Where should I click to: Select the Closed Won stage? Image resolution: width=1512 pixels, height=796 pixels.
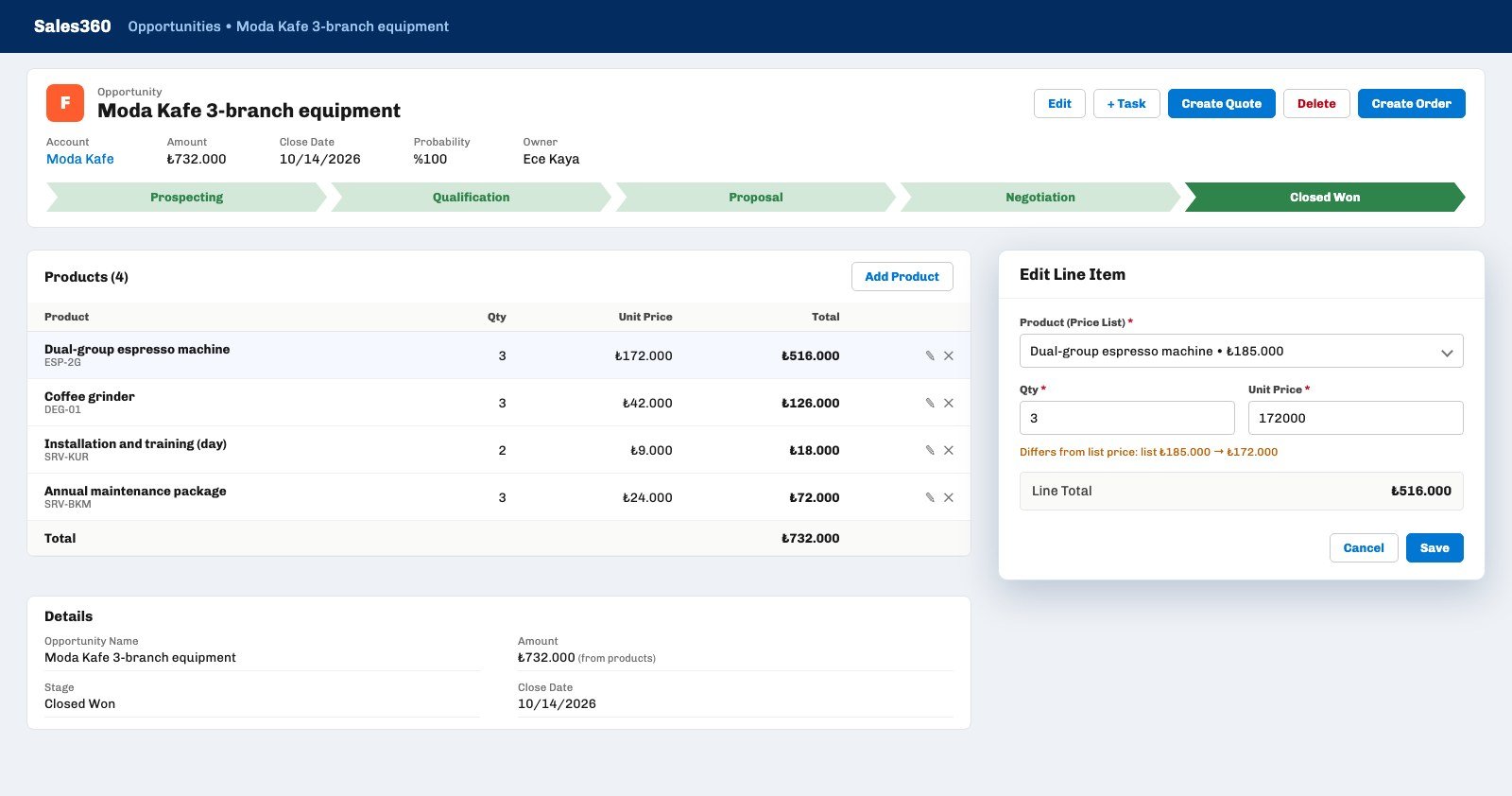(1325, 197)
